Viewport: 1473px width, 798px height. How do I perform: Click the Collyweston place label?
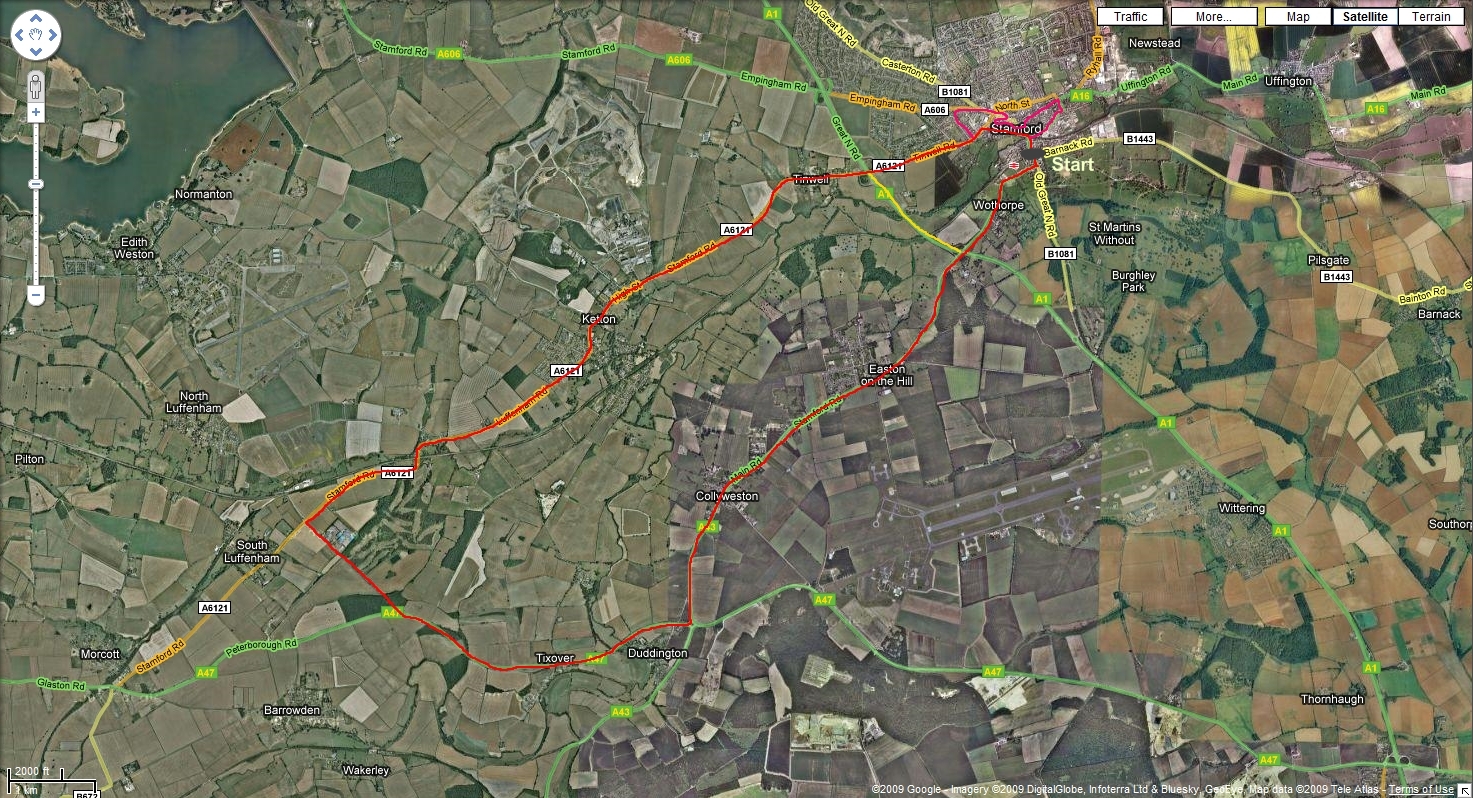point(727,496)
